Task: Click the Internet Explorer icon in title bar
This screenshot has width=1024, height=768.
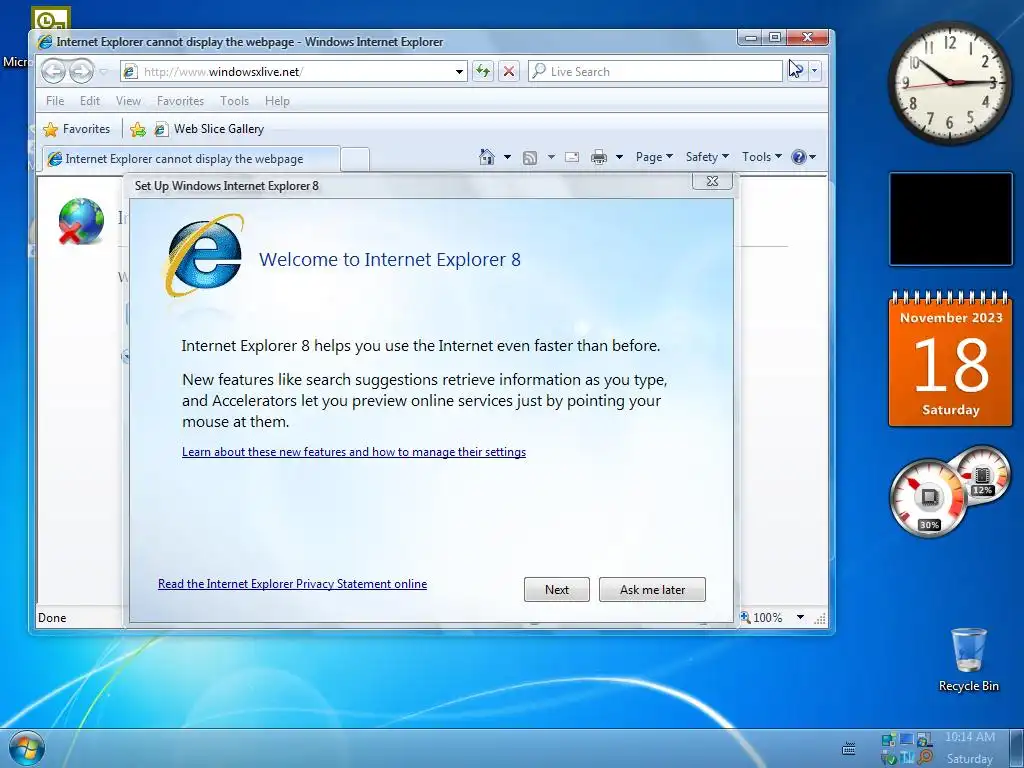Action: coord(44,42)
